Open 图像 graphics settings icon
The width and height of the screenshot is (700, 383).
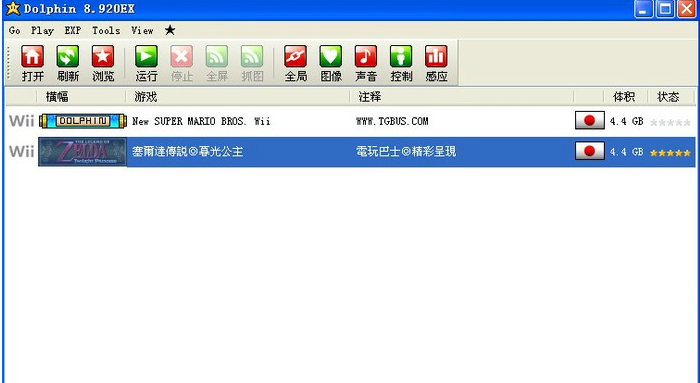pos(331,57)
